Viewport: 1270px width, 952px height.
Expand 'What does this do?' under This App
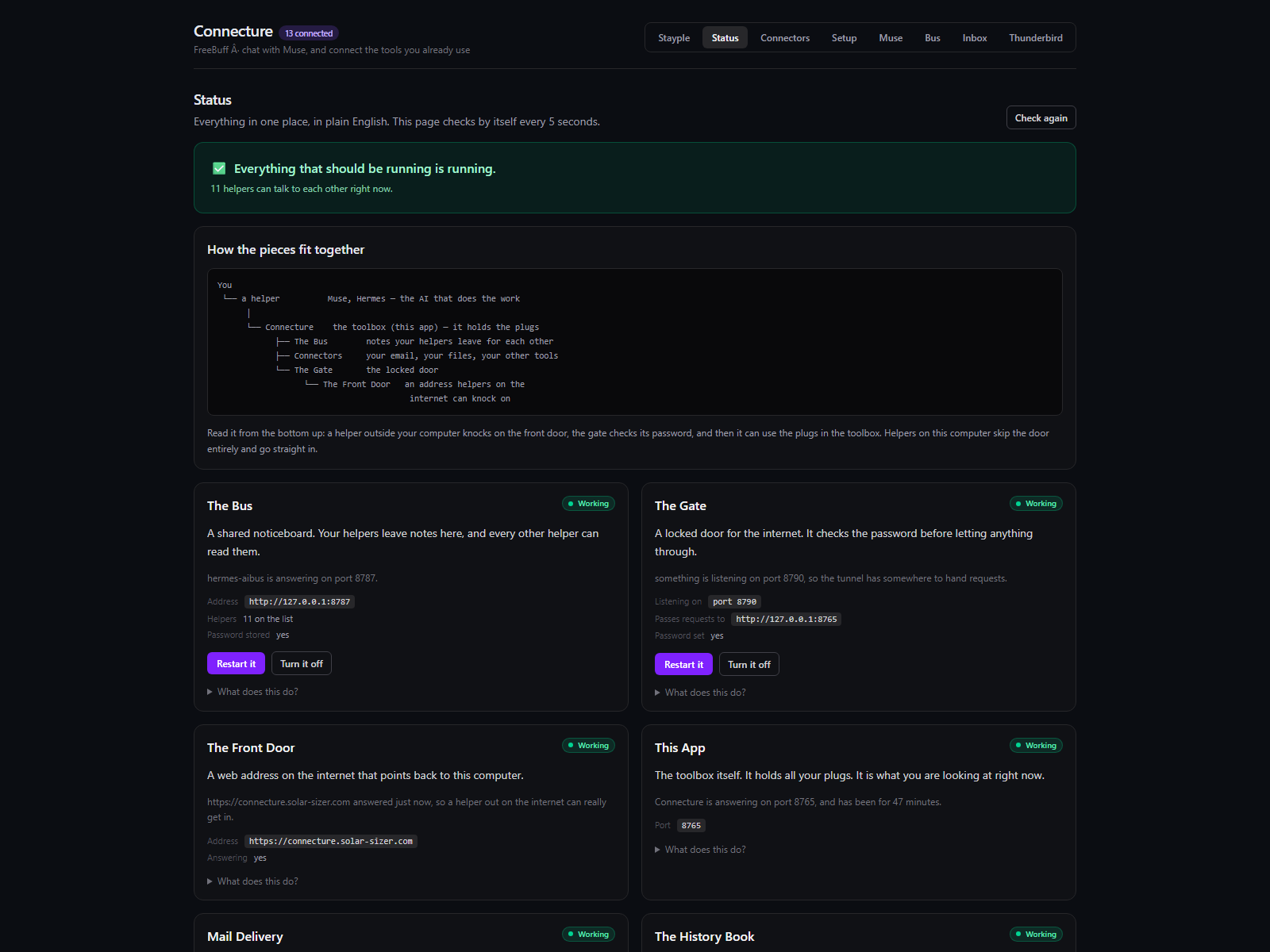pos(700,850)
